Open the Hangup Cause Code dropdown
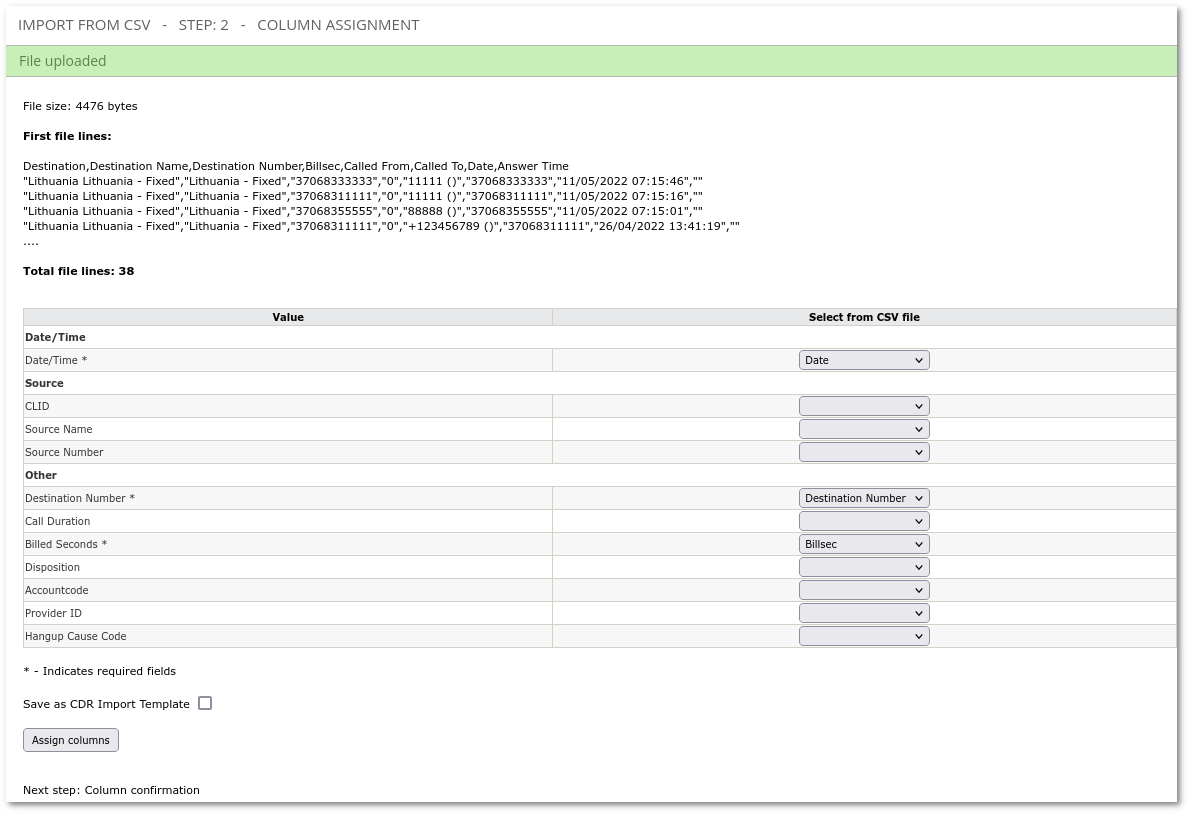The image size is (1189, 814). [x=864, y=636]
